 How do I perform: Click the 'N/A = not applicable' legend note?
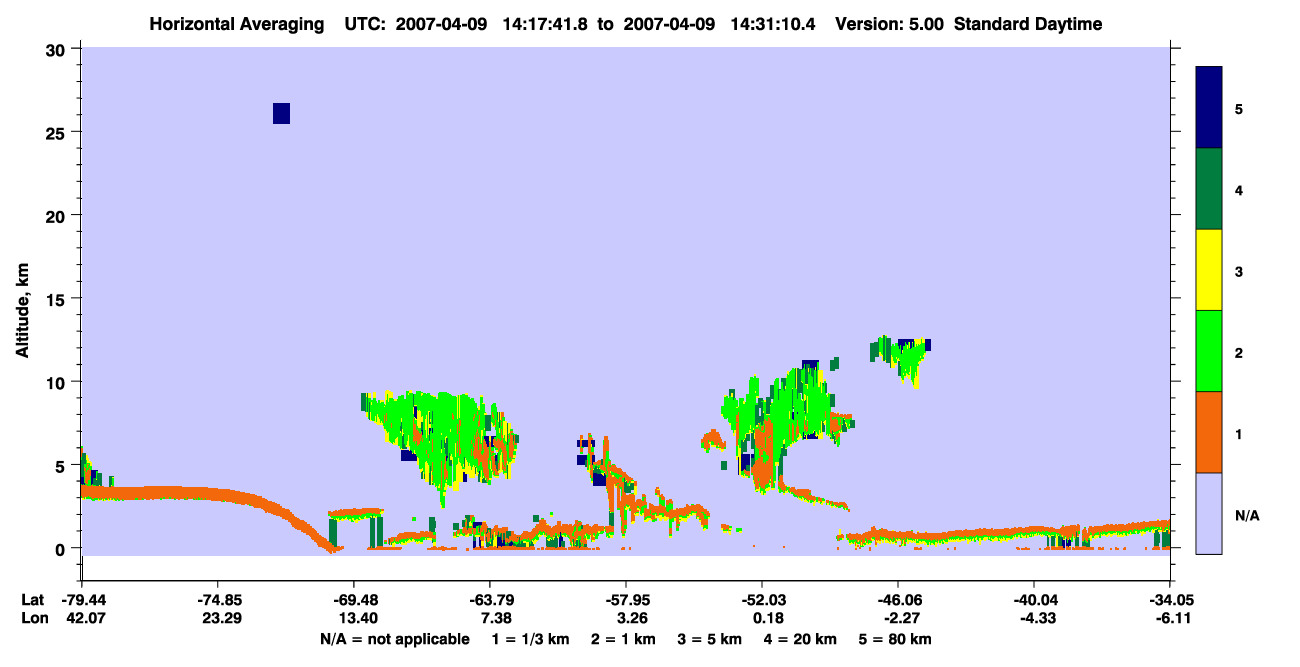[x=394, y=639]
